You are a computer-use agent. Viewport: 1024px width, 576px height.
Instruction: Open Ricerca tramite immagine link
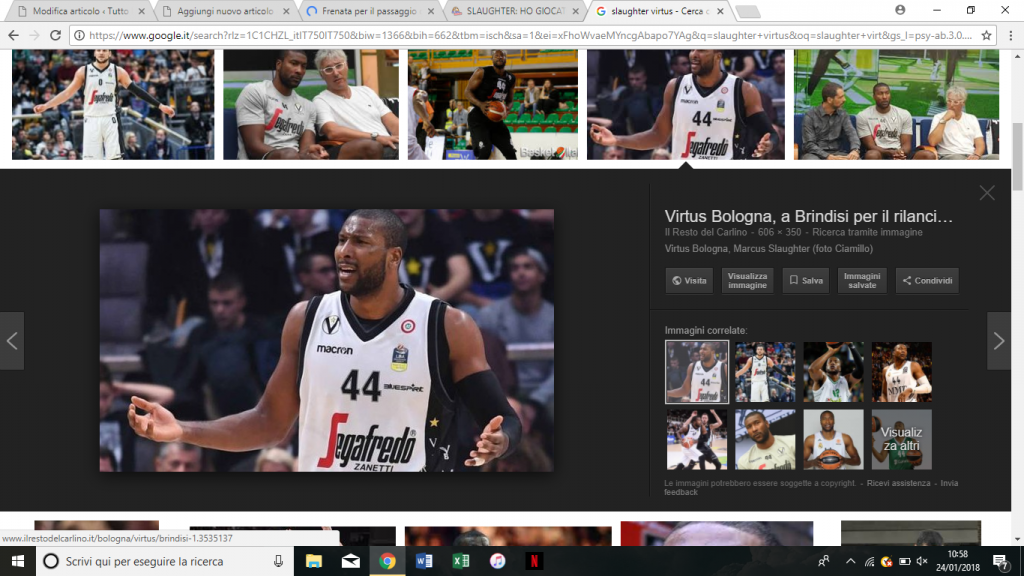click(867, 232)
